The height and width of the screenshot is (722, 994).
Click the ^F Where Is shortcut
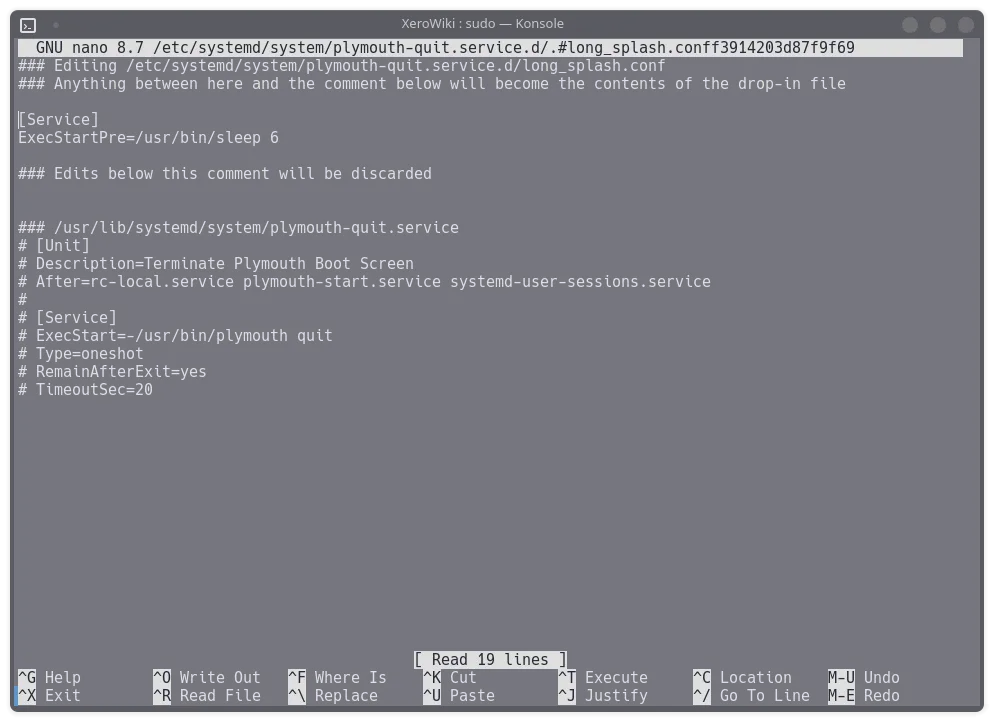click(x=337, y=677)
